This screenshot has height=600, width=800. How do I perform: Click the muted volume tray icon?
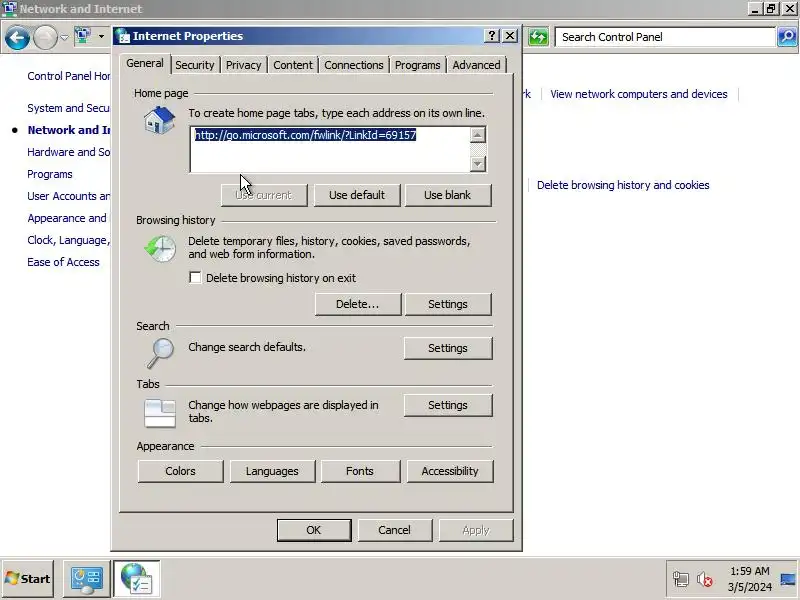coord(705,580)
